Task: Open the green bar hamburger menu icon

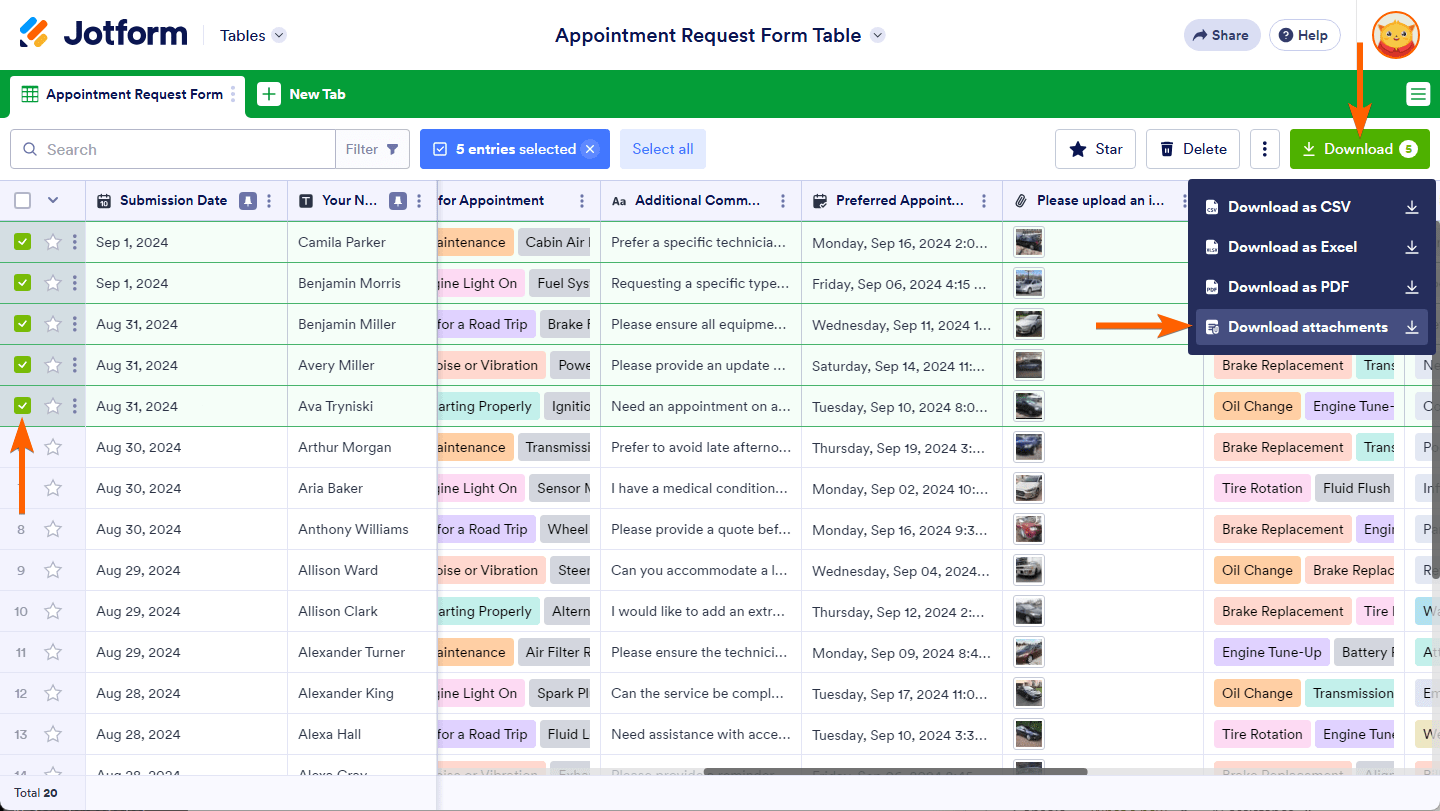Action: pyautogui.click(x=1418, y=94)
